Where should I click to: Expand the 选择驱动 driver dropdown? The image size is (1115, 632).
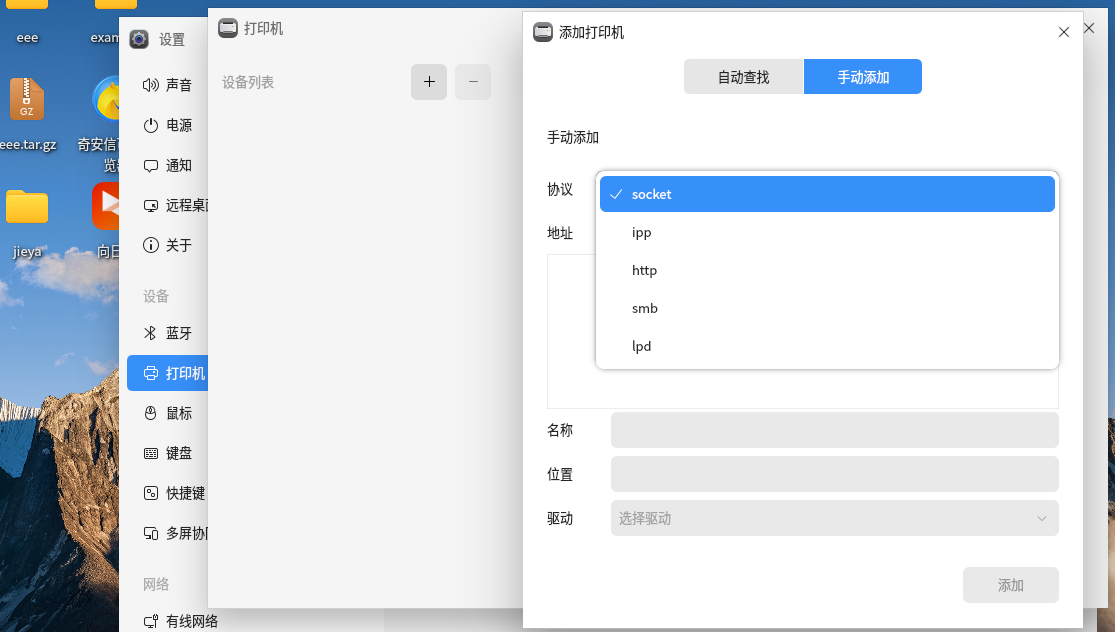[834, 518]
